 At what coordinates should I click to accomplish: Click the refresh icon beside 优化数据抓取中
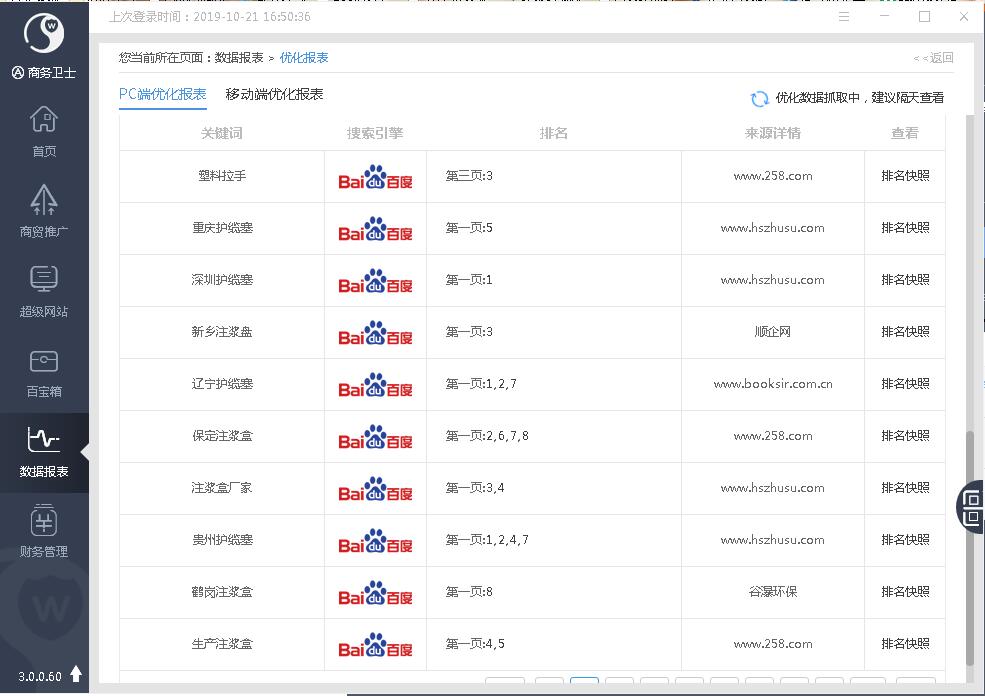click(x=760, y=98)
